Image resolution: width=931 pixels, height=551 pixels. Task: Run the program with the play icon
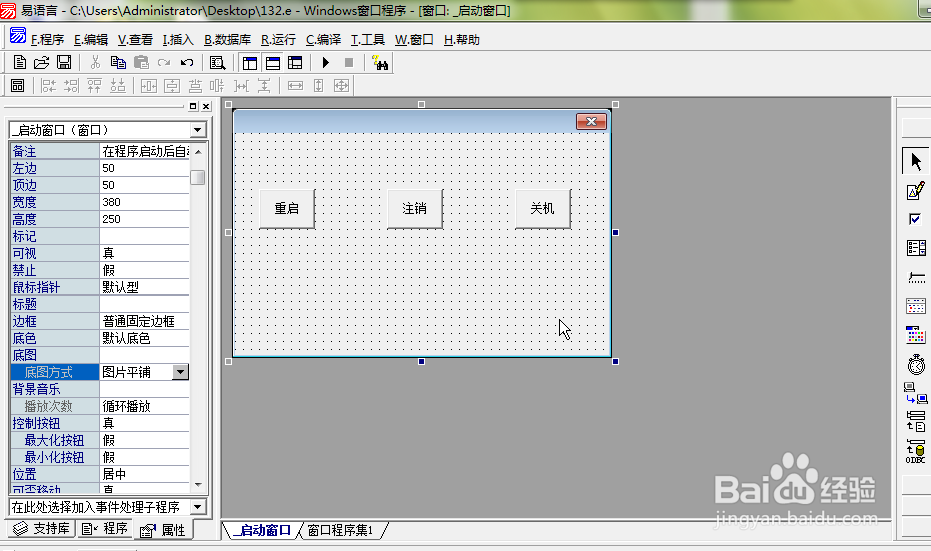tap(325, 62)
